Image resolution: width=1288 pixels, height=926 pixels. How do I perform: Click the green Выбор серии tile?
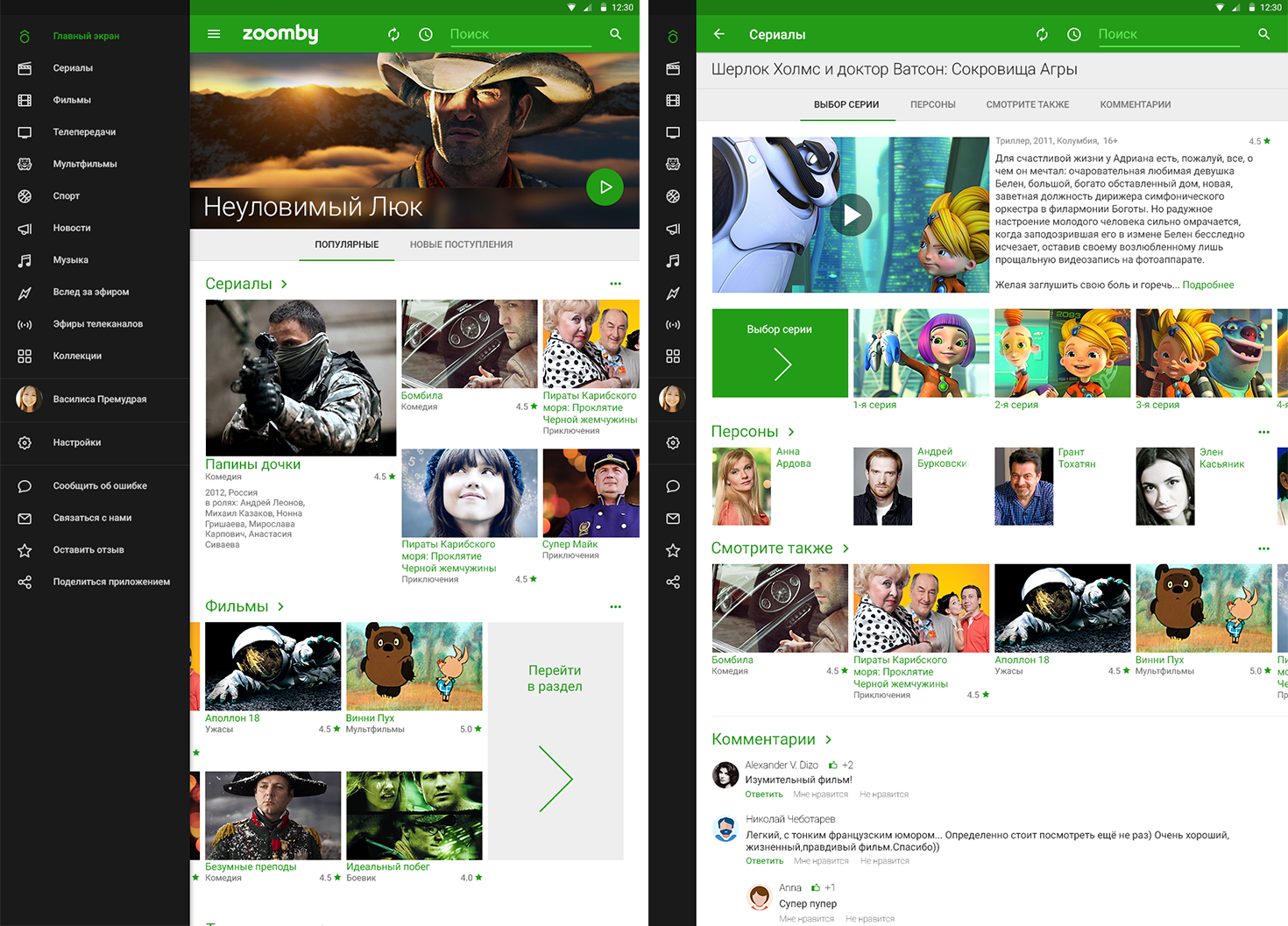coord(780,353)
